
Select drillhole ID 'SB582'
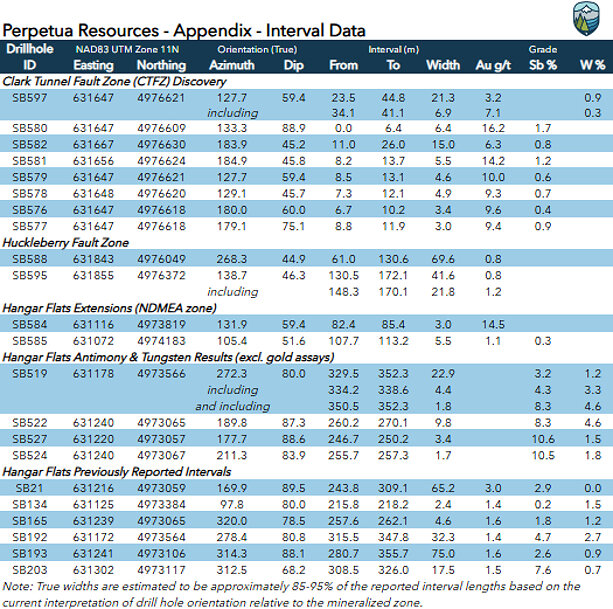pos(30,145)
